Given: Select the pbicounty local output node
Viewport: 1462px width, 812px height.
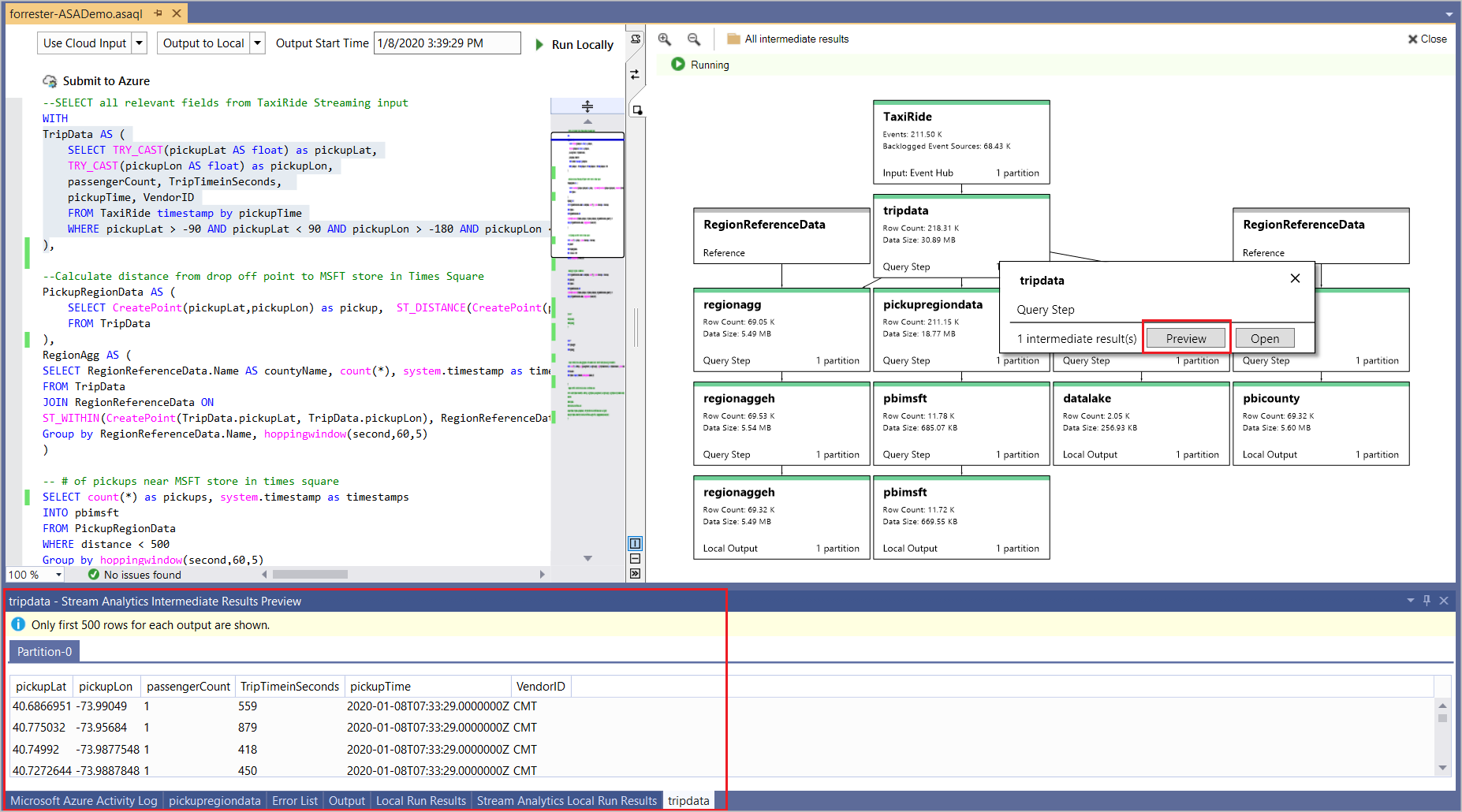Looking at the screenshot, I should [1321, 423].
